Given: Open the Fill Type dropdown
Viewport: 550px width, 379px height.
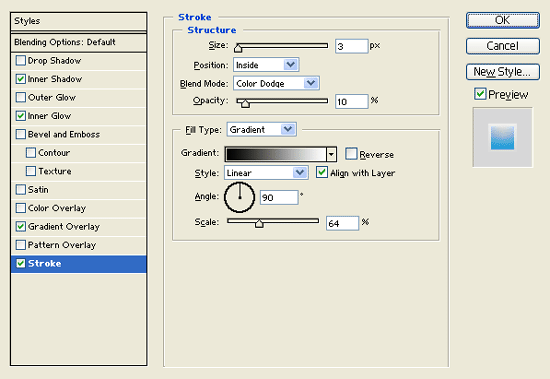Looking at the screenshot, I should (262, 129).
